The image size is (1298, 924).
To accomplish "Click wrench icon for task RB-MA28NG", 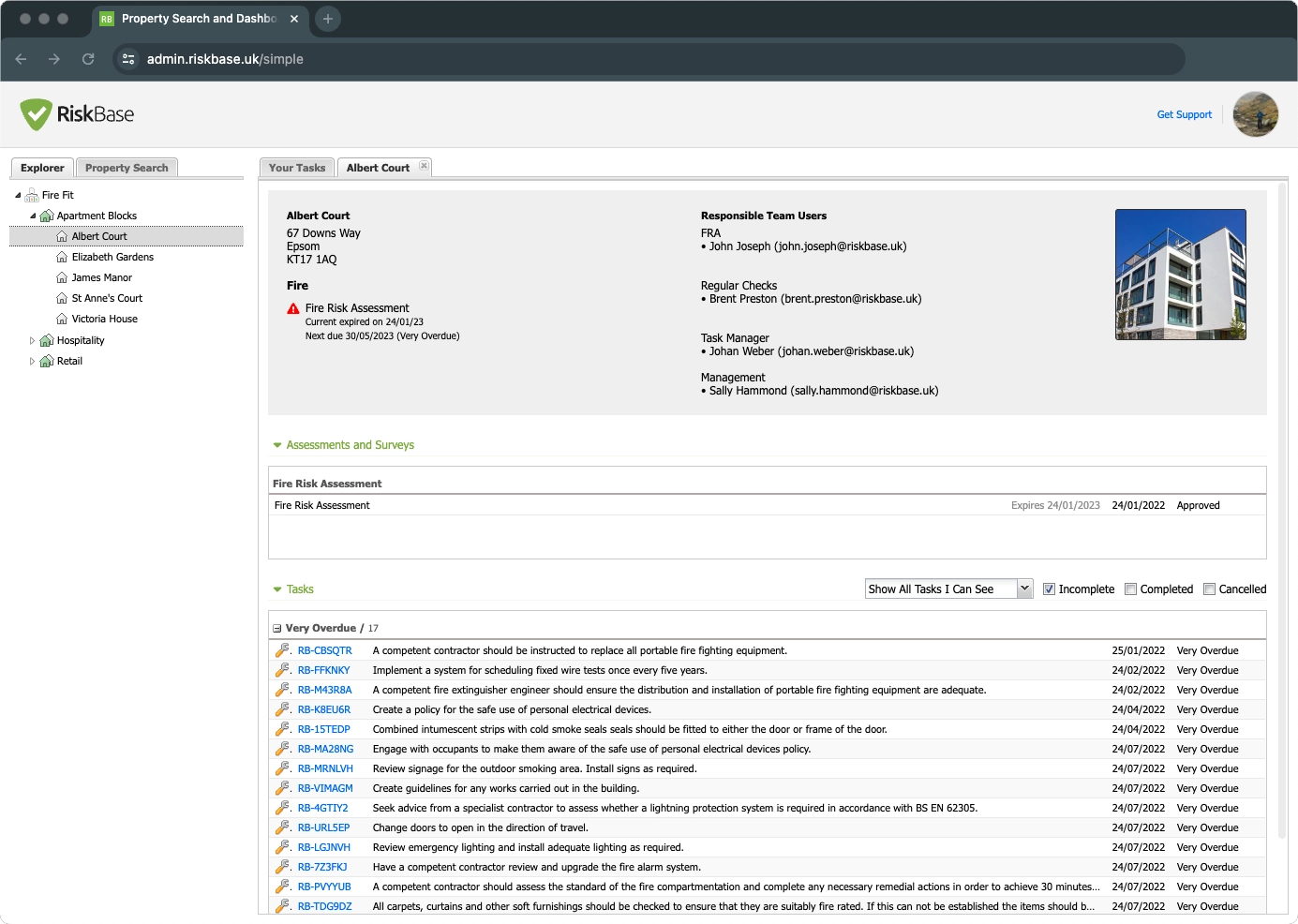I will pos(282,749).
